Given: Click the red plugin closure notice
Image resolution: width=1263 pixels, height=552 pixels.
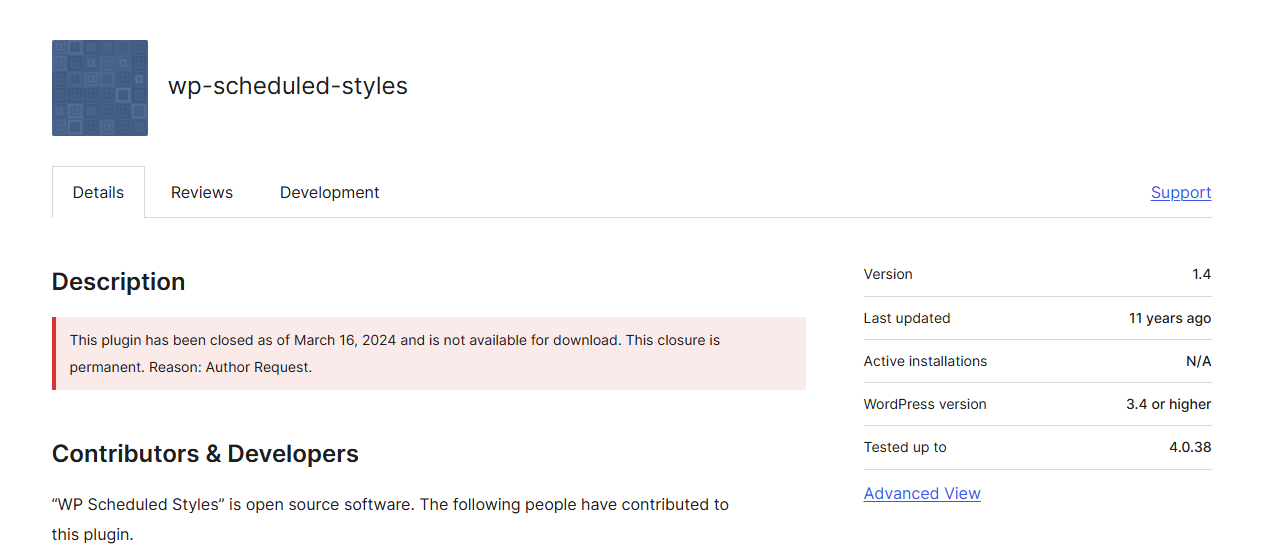Looking at the screenshot, I should point(430,353).
